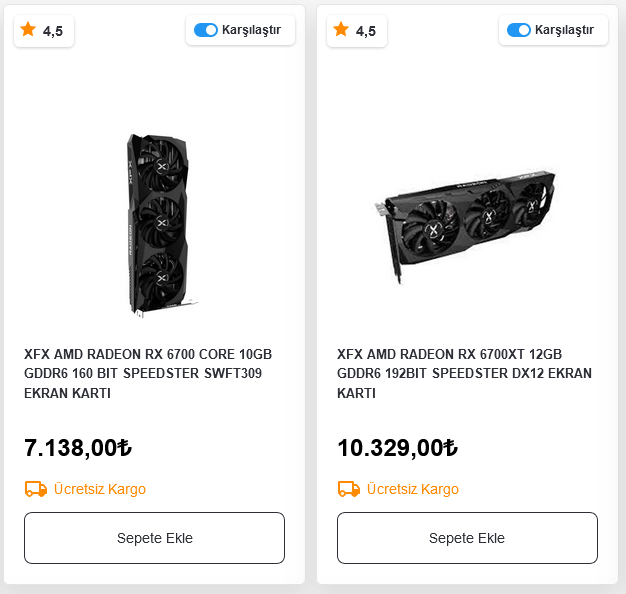626x594 pixels.
Task: Click the Karşılaştır text label on RX 6700 CORE card
Action: coord(252,30)
